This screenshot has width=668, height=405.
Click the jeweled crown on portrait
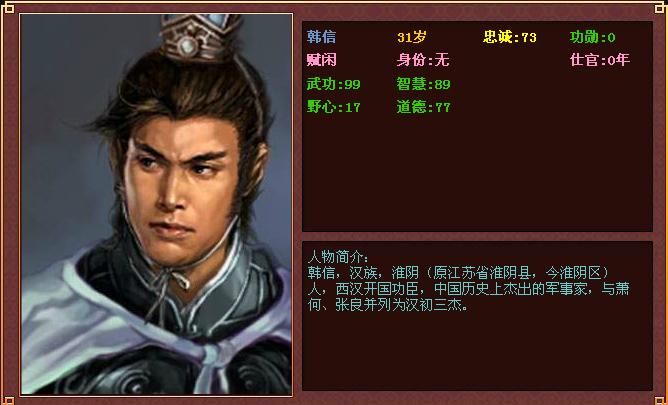(x=197, y=36)
